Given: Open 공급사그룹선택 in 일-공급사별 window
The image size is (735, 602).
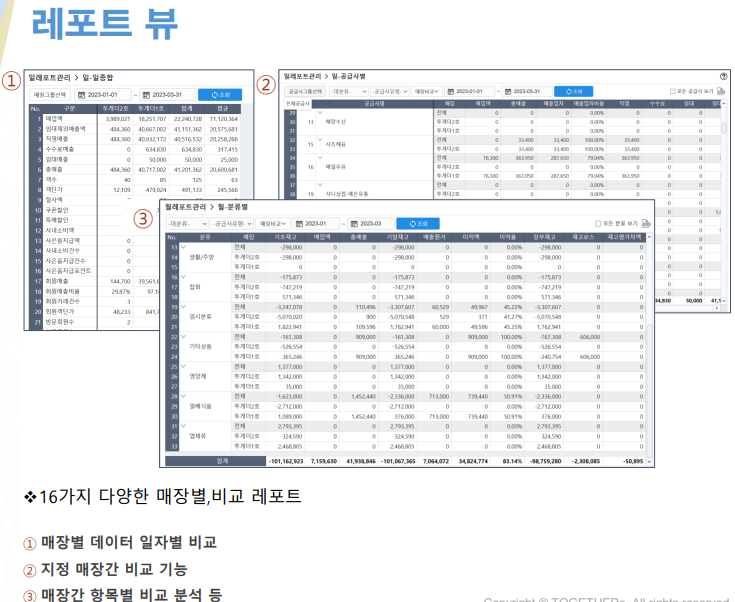Looking at the screenshot, I should (x=305, y=91).
